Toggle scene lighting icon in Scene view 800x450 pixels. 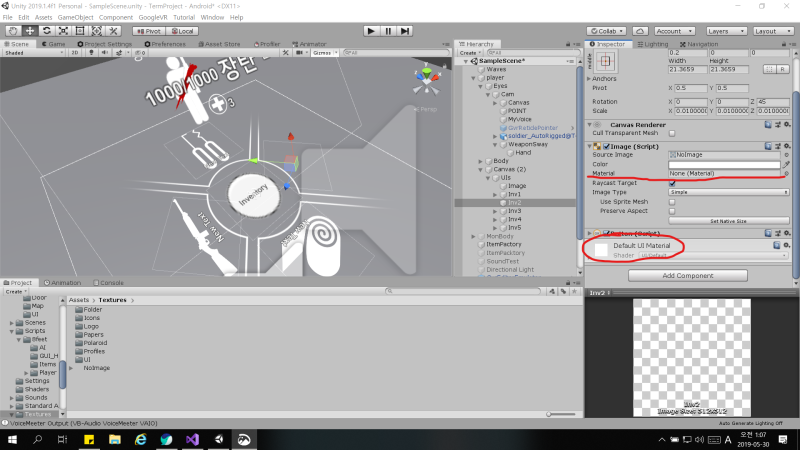[x=91, y=53]
